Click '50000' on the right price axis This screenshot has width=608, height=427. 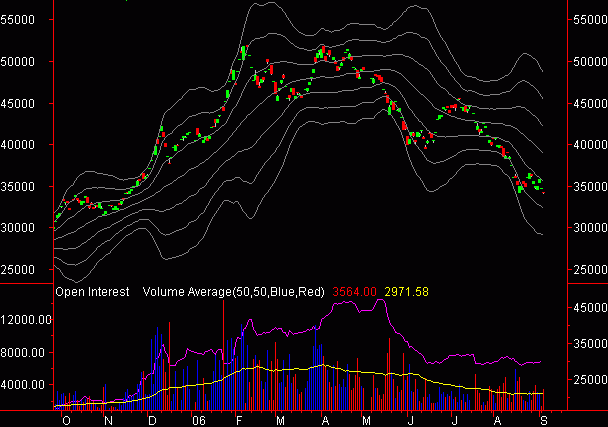[590, 61]
